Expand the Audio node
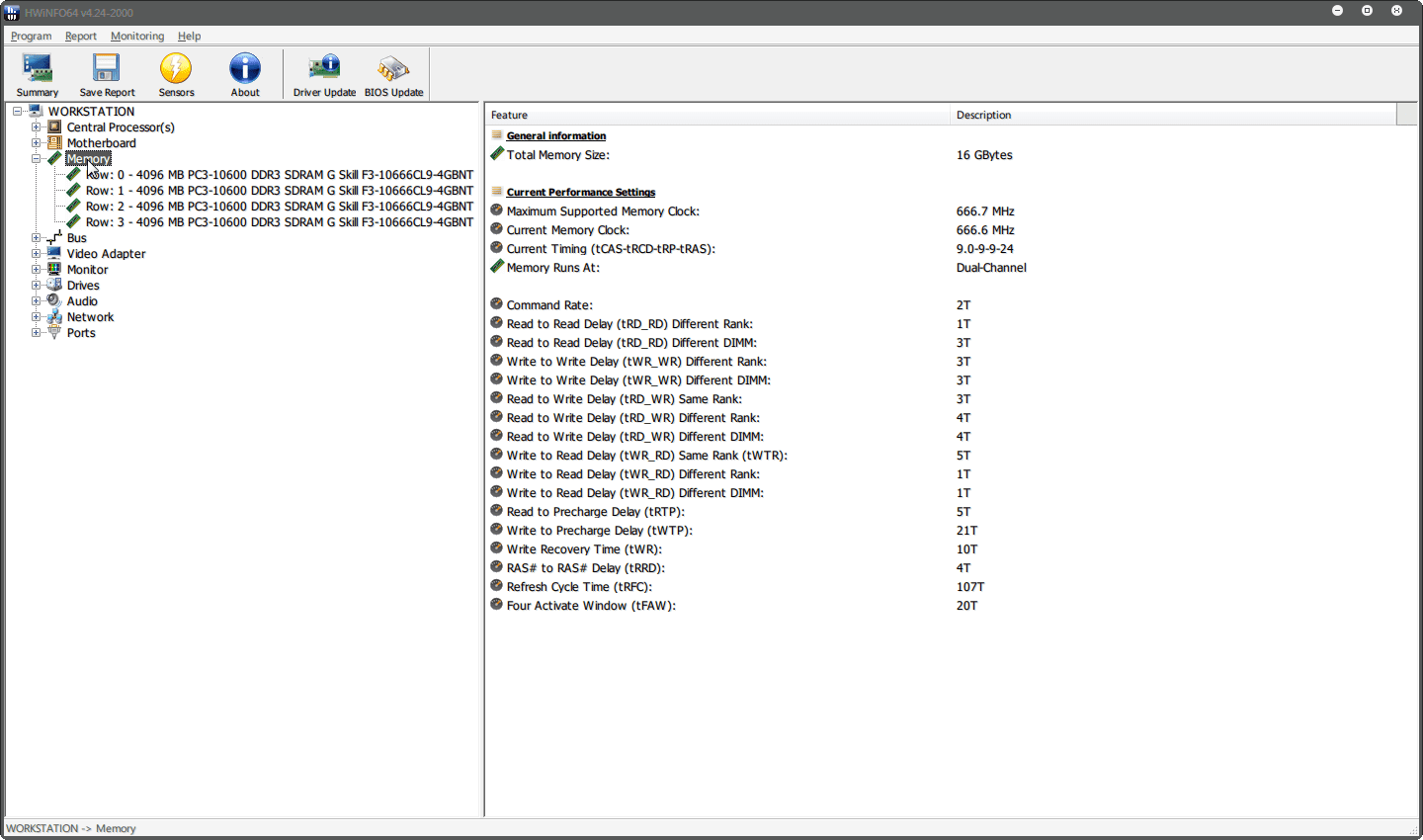 click(36, 301)
